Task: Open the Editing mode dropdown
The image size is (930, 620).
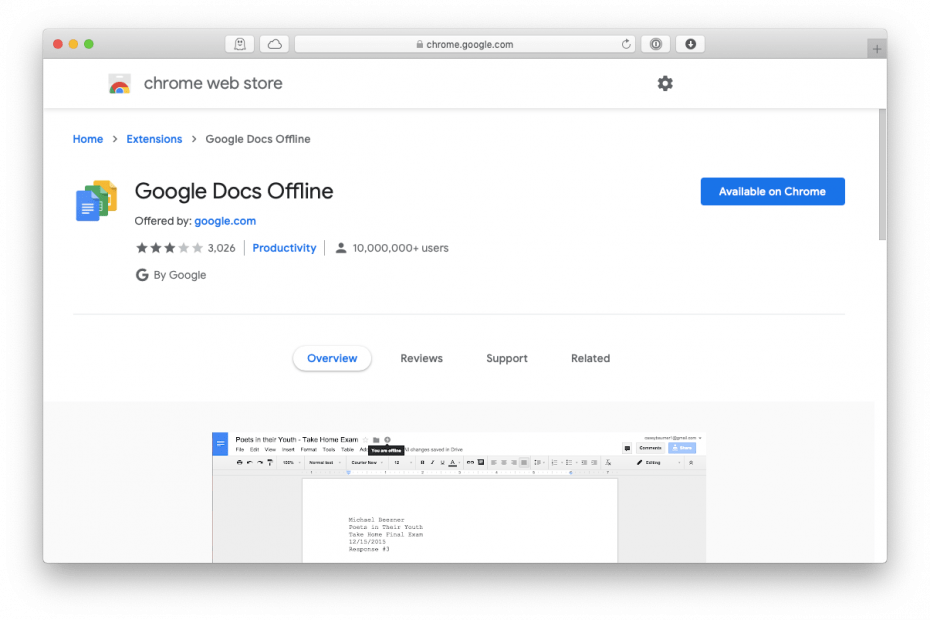Action: point(653,462)
